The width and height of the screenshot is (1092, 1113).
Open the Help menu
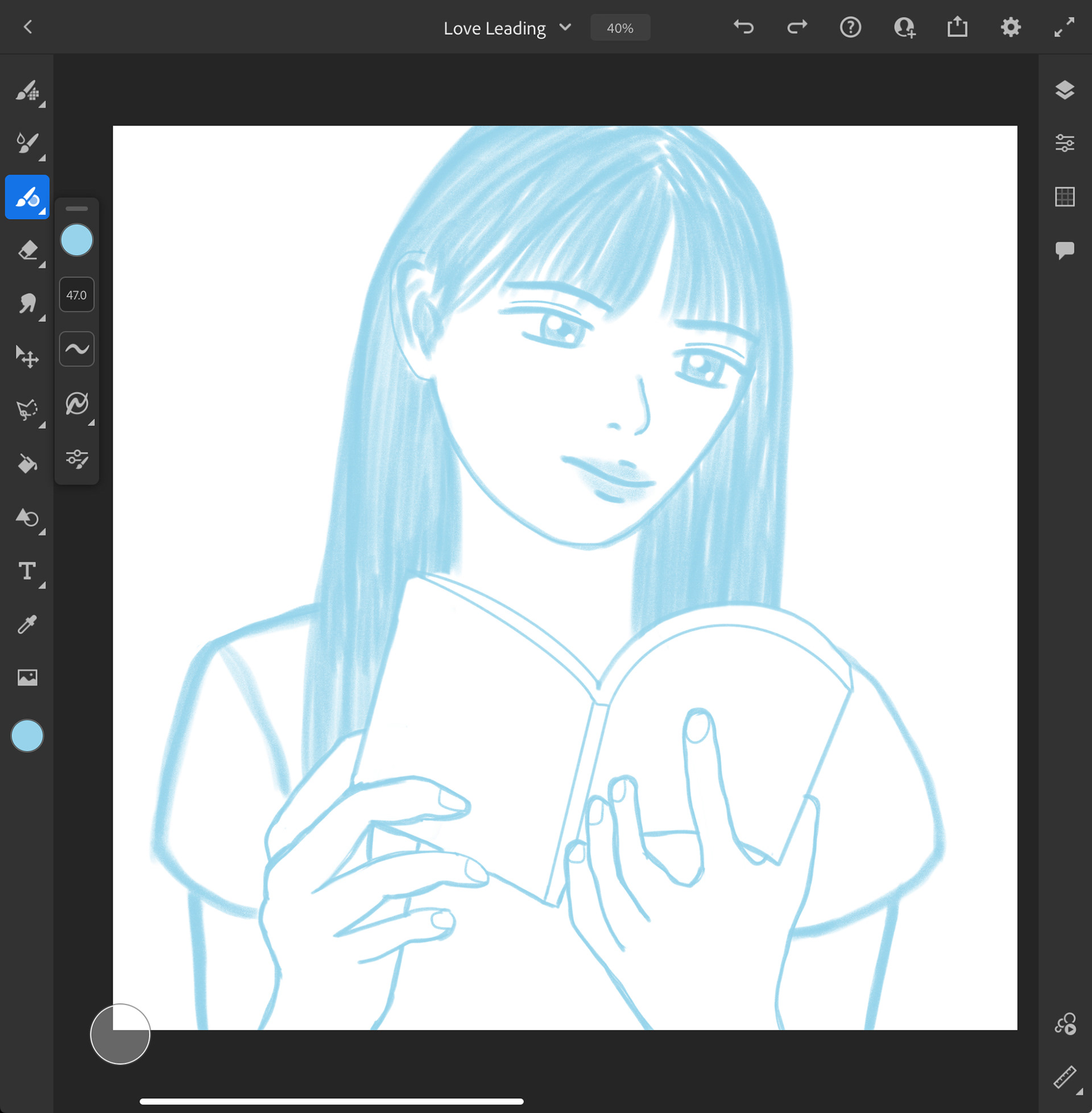[850, 27]
